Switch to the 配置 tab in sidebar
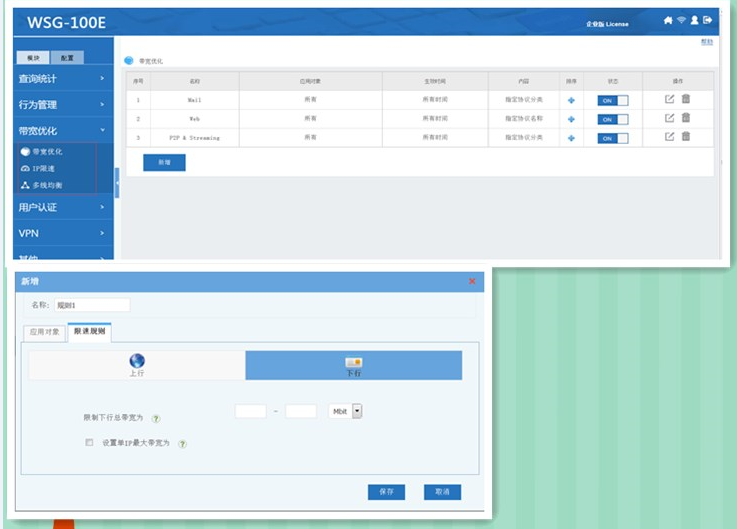This screenshot has width=737, height=529. (x=66, y=58)
